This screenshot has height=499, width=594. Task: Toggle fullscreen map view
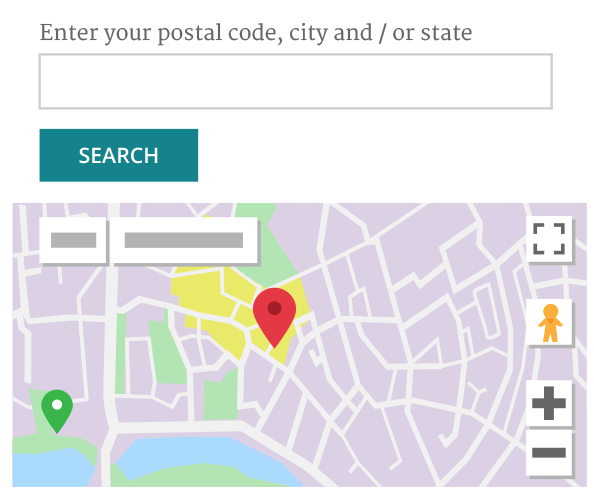pyautogui.click(x=549, y=239)
